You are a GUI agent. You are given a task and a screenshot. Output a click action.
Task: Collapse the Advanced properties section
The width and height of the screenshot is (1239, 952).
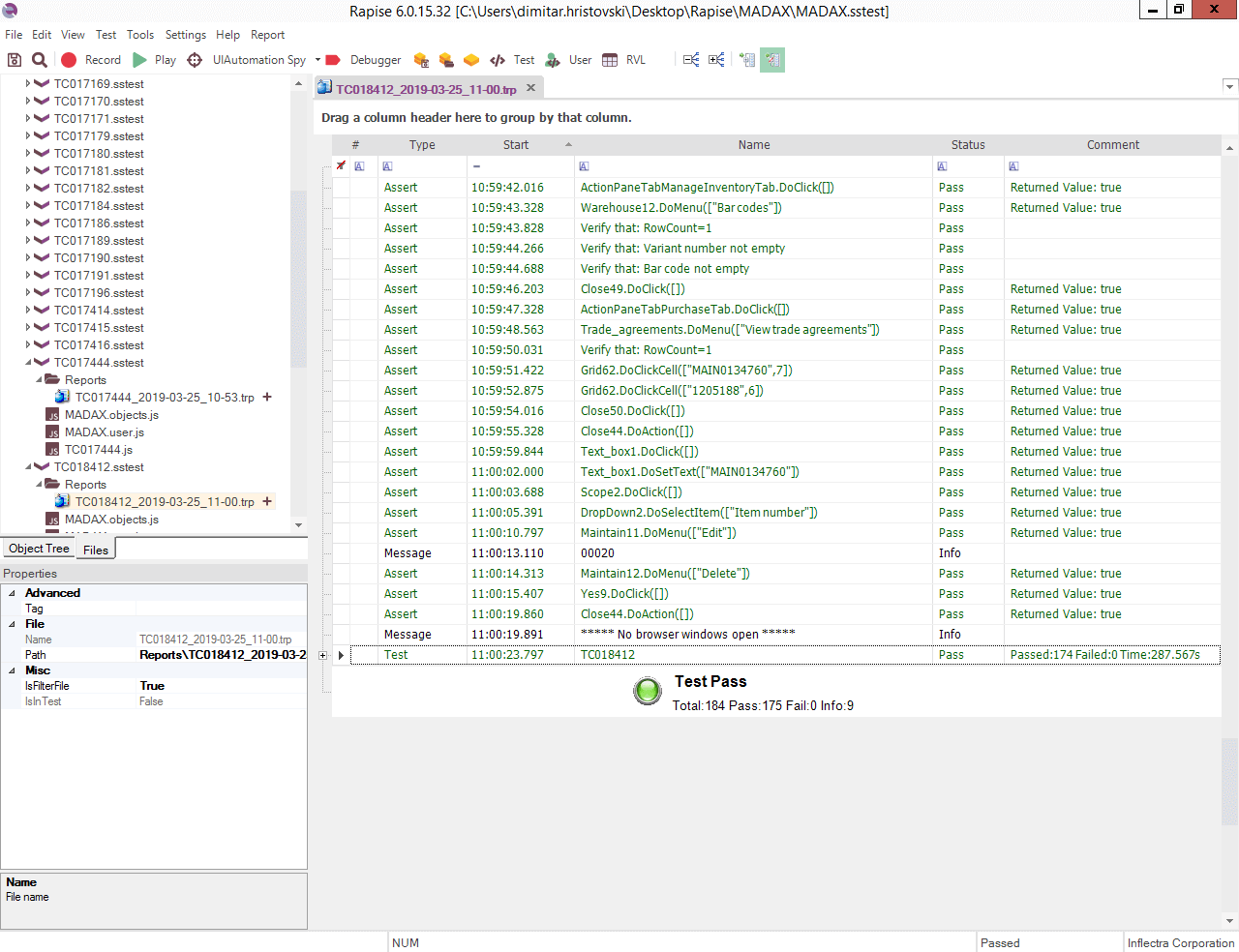(x=12, y=593)
